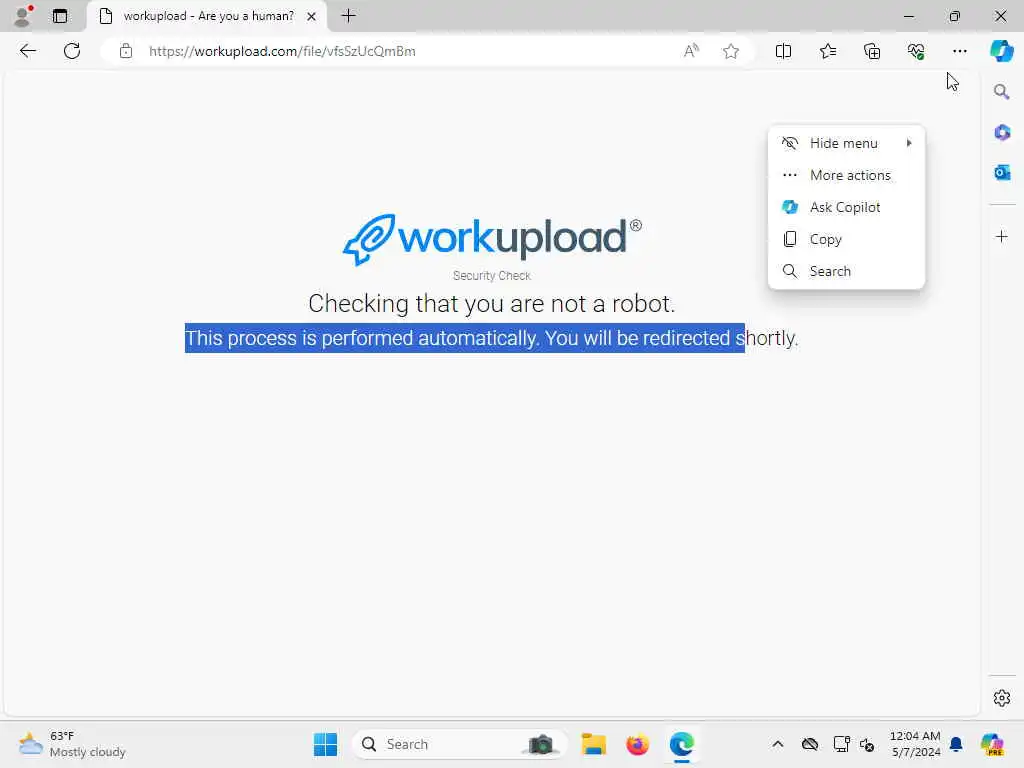Open Split screen icon

click(783, 51)
